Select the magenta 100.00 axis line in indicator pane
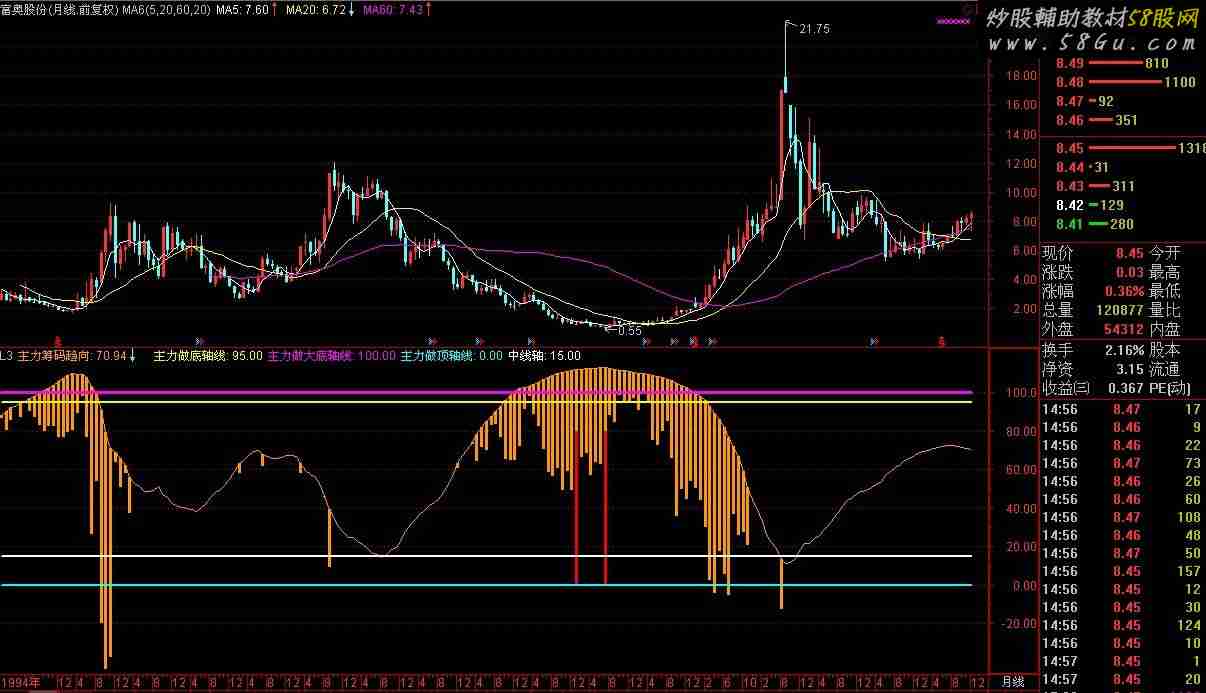 pyautogui.click(x=486, y=393)
